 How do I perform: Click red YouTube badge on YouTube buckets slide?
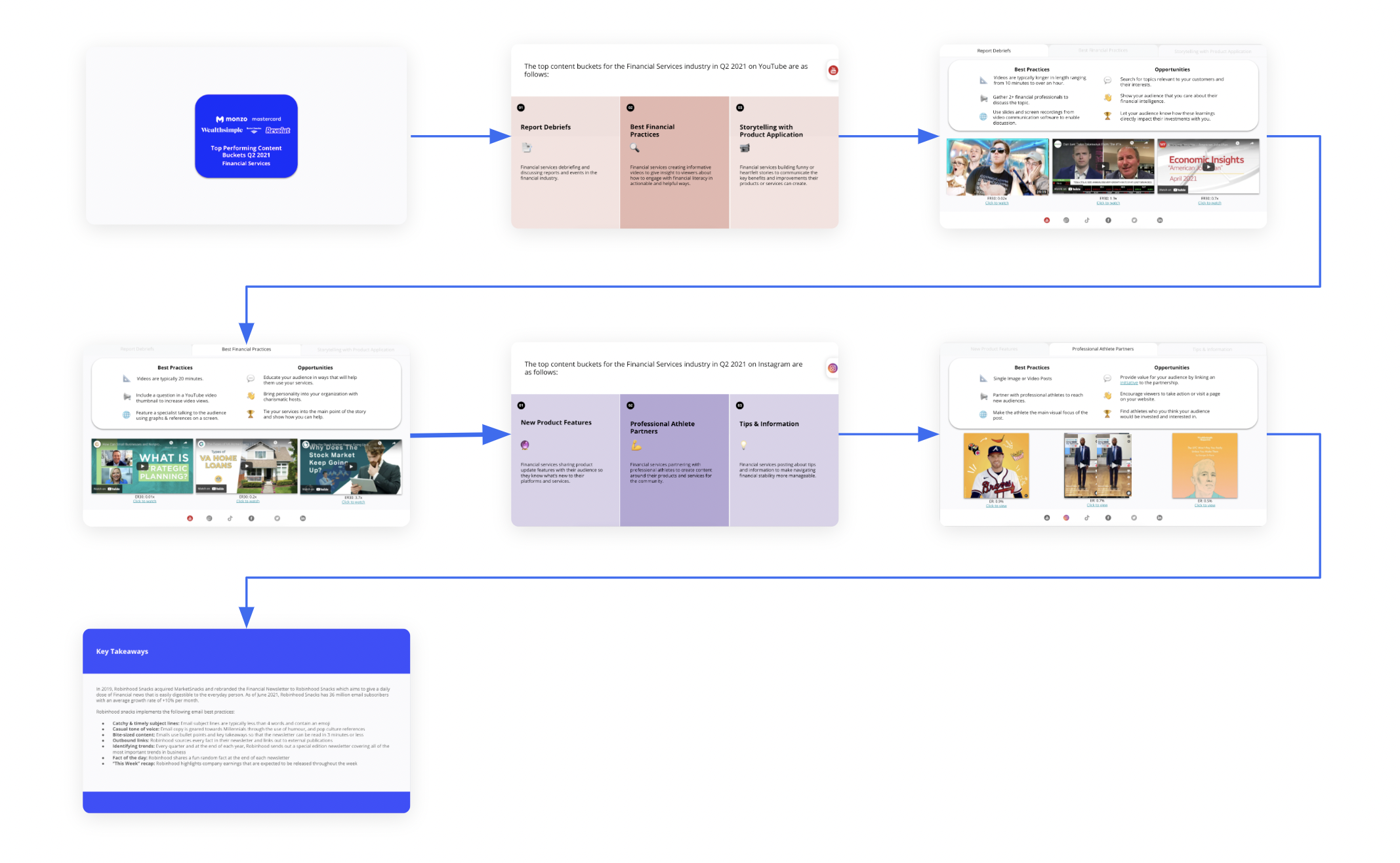coord(833,70)
